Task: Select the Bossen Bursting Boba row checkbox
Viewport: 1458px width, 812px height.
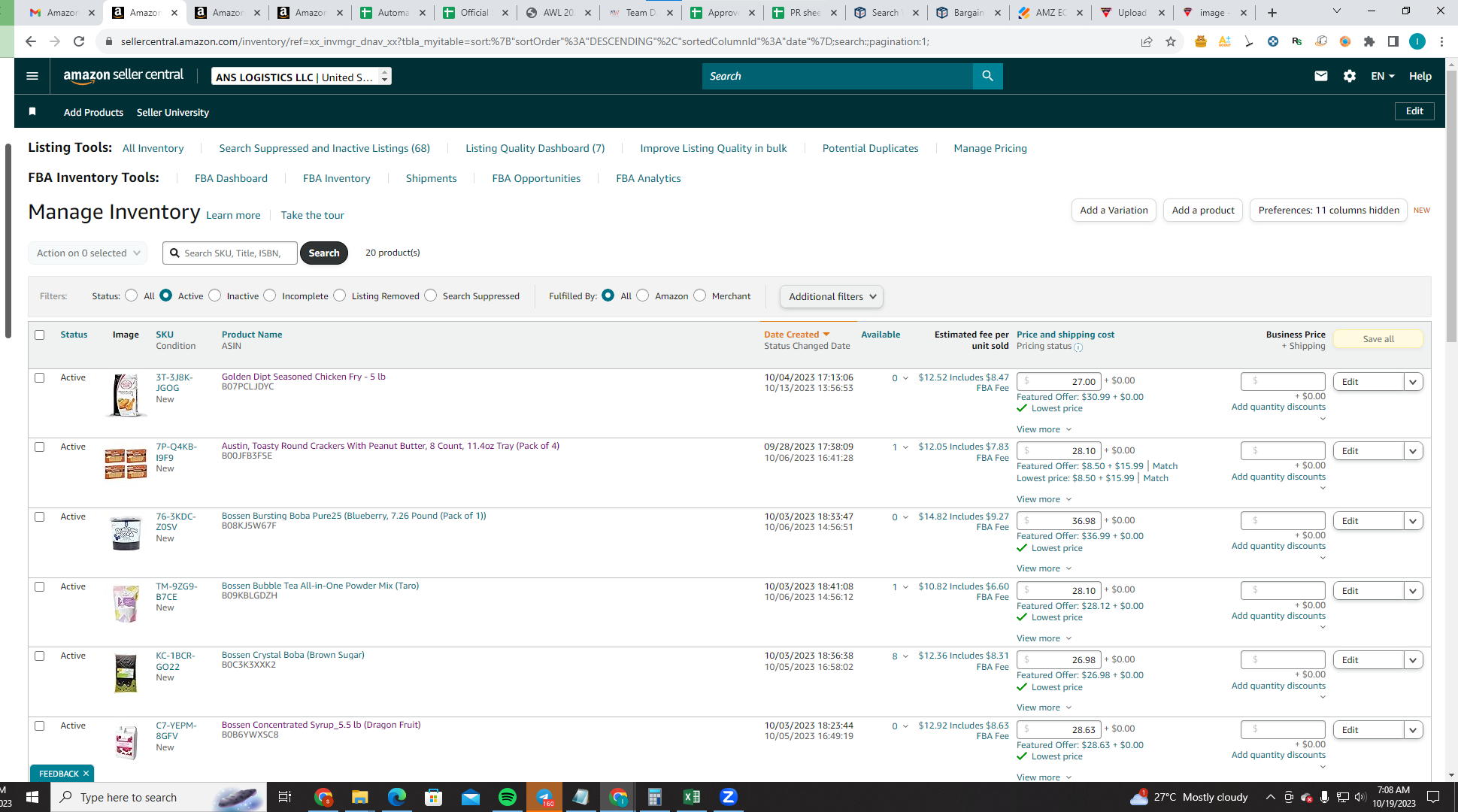Action: coord(40,517)
